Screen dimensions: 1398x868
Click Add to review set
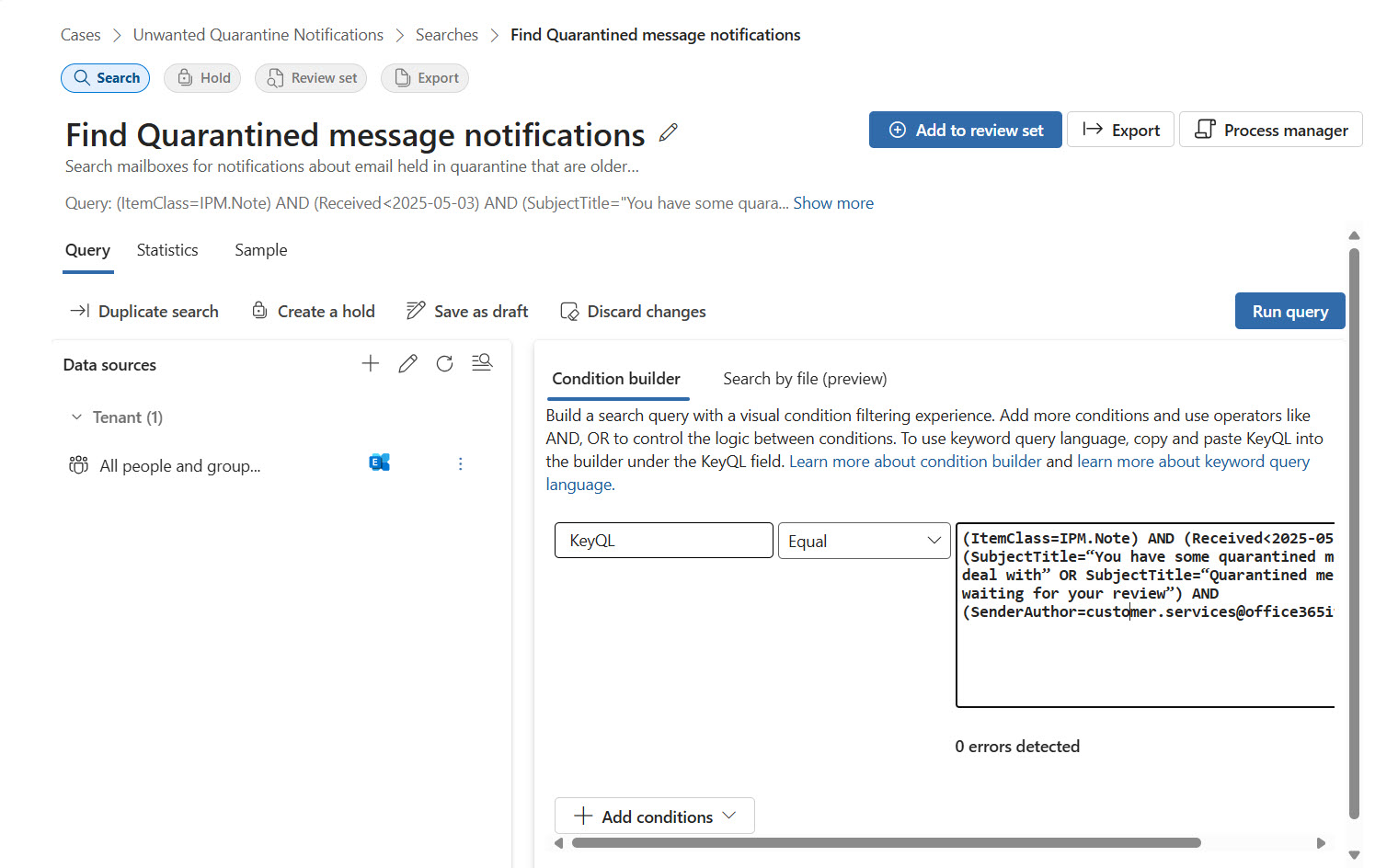click(x=965, y=130)
